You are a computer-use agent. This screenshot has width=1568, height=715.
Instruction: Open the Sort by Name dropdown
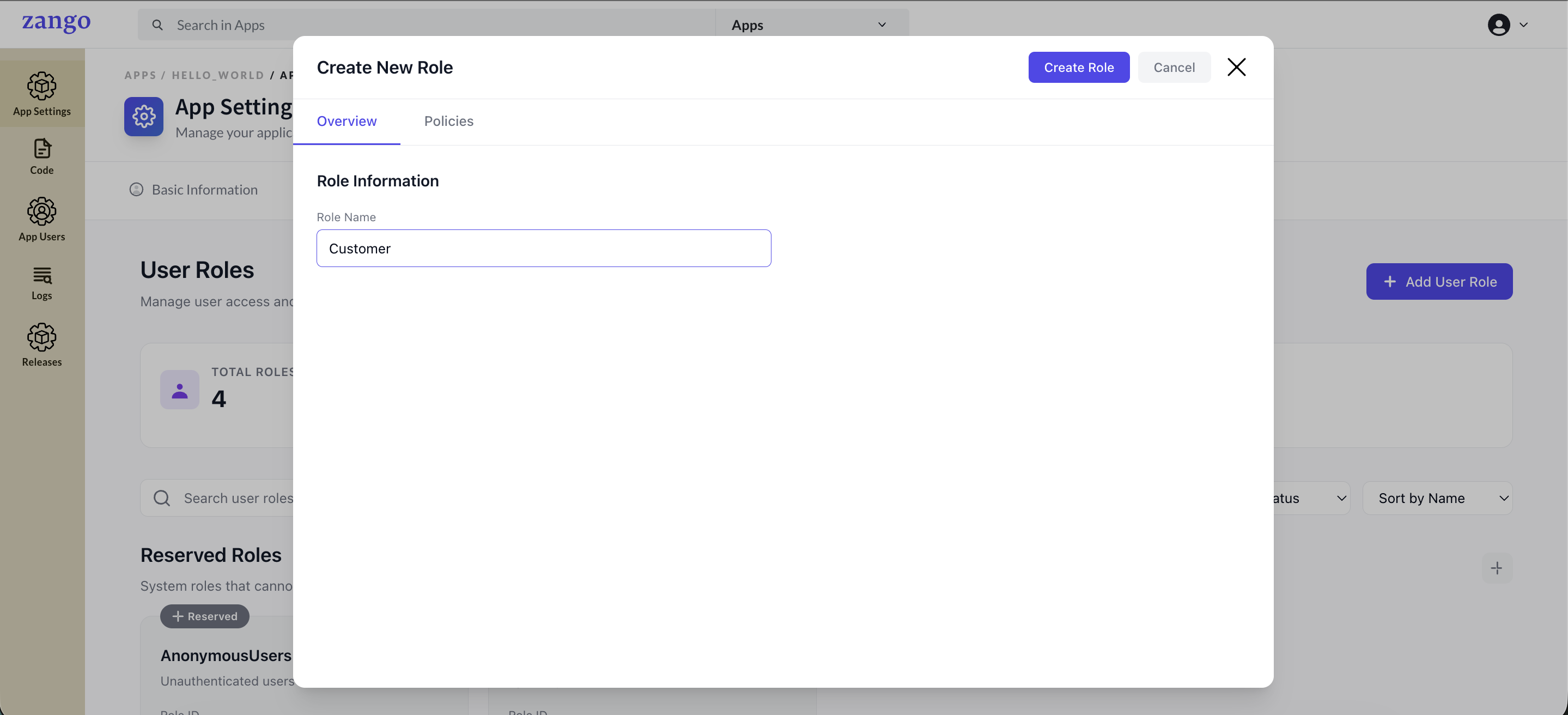[1437, 498]
